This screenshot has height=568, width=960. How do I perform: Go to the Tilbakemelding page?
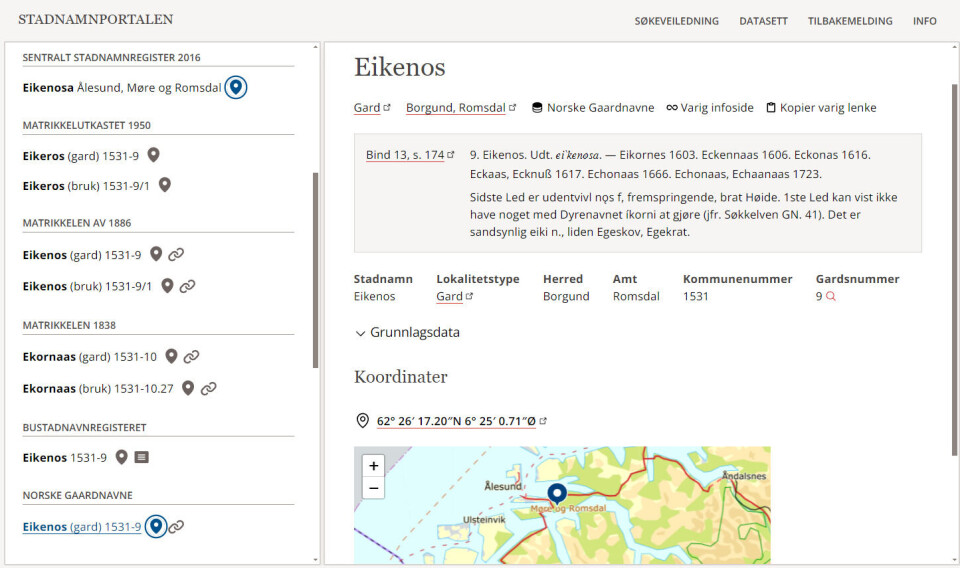(x=850, y=21)
